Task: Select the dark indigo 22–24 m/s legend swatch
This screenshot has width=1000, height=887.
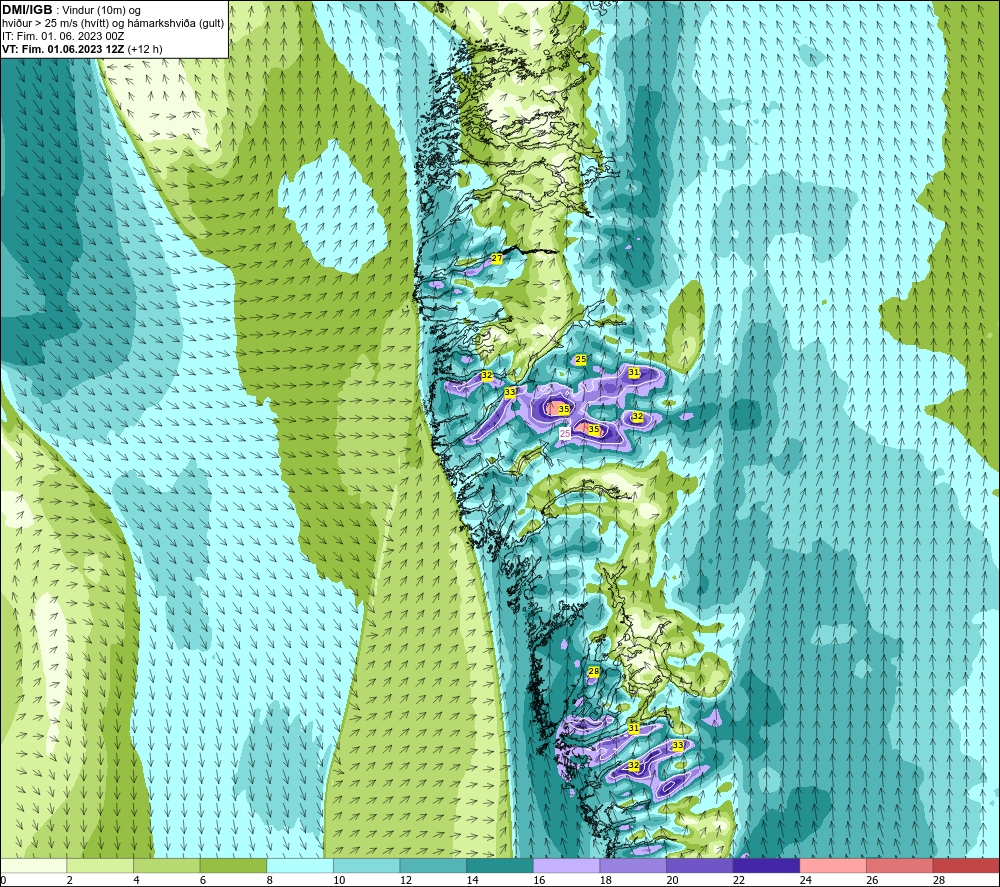Action: coord(767,865)
